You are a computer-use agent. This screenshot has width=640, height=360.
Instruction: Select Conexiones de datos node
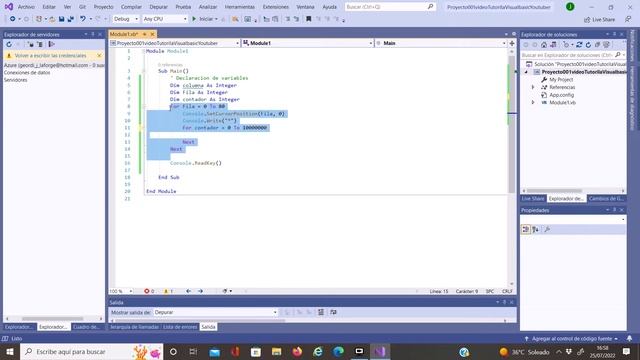point(27,73)
